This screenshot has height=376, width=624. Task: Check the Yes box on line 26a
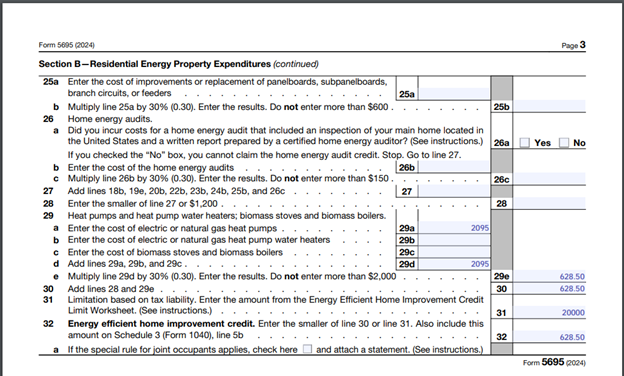pos(525,142)
